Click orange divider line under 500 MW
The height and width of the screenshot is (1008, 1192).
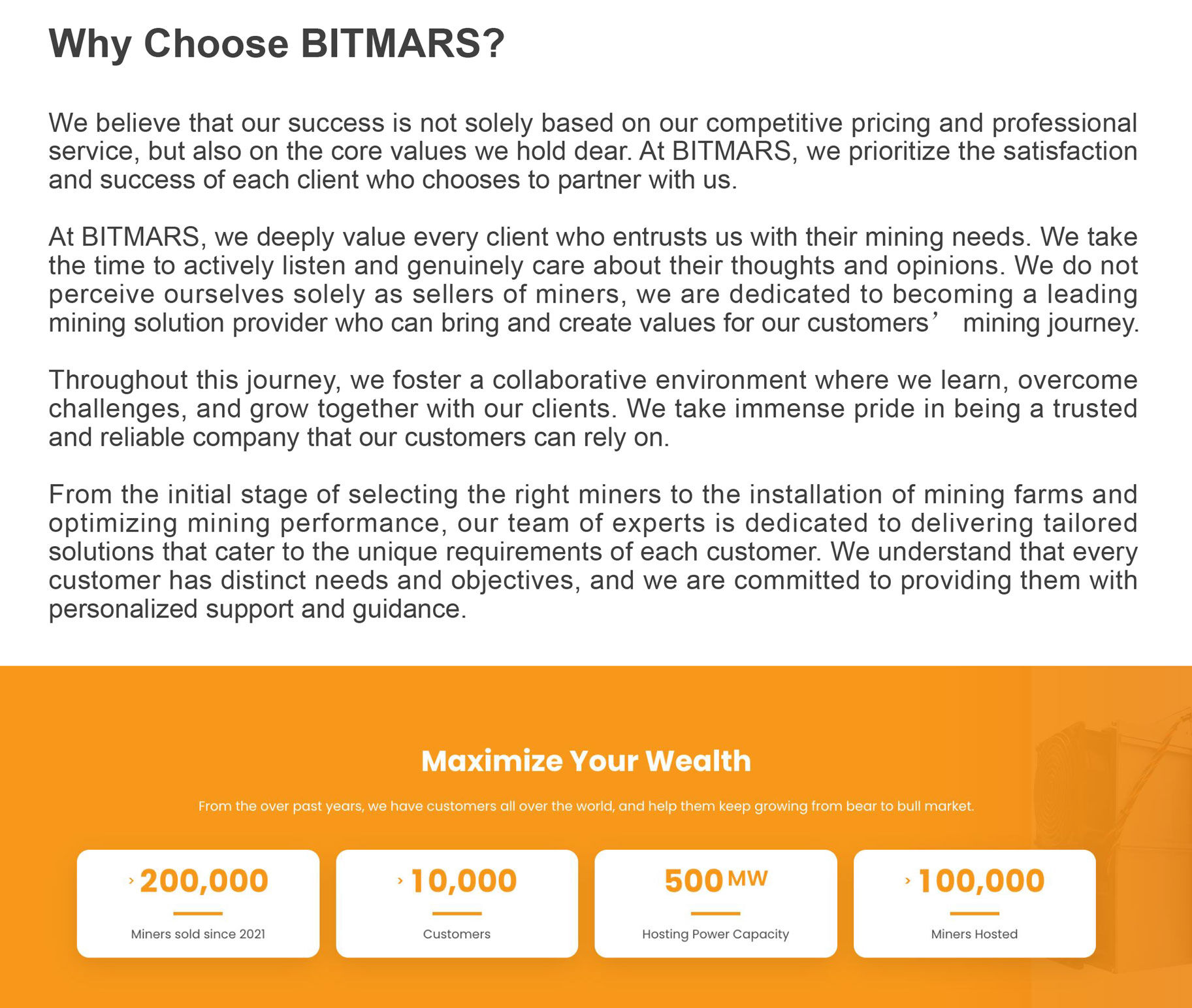715,913
